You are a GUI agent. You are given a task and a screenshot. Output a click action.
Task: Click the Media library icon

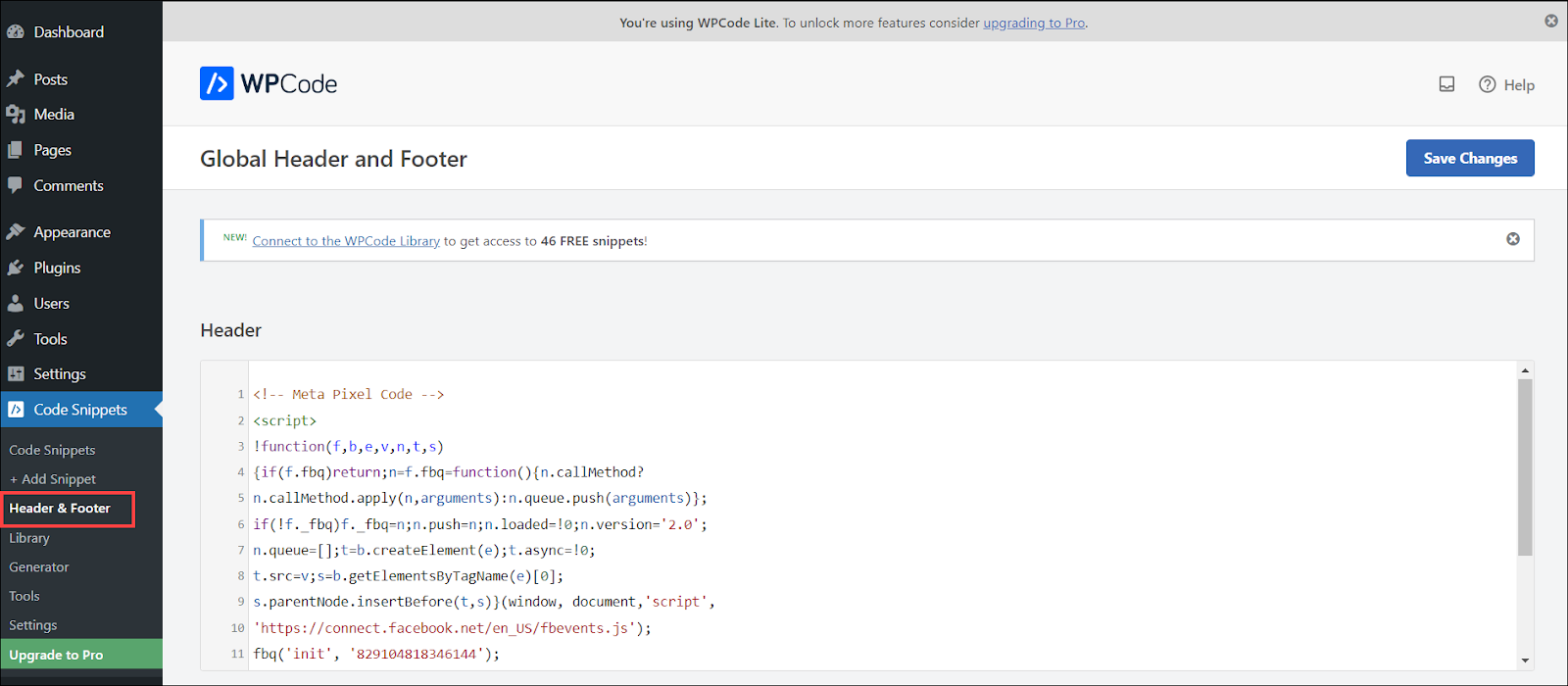click(16, 115)
